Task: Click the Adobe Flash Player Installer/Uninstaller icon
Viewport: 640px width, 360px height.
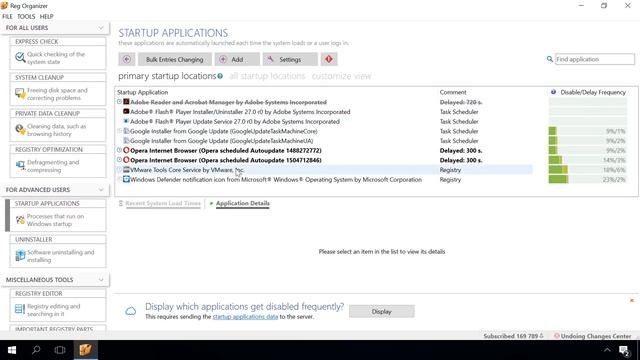Action: pyautogui.click(x=126, y=111)
